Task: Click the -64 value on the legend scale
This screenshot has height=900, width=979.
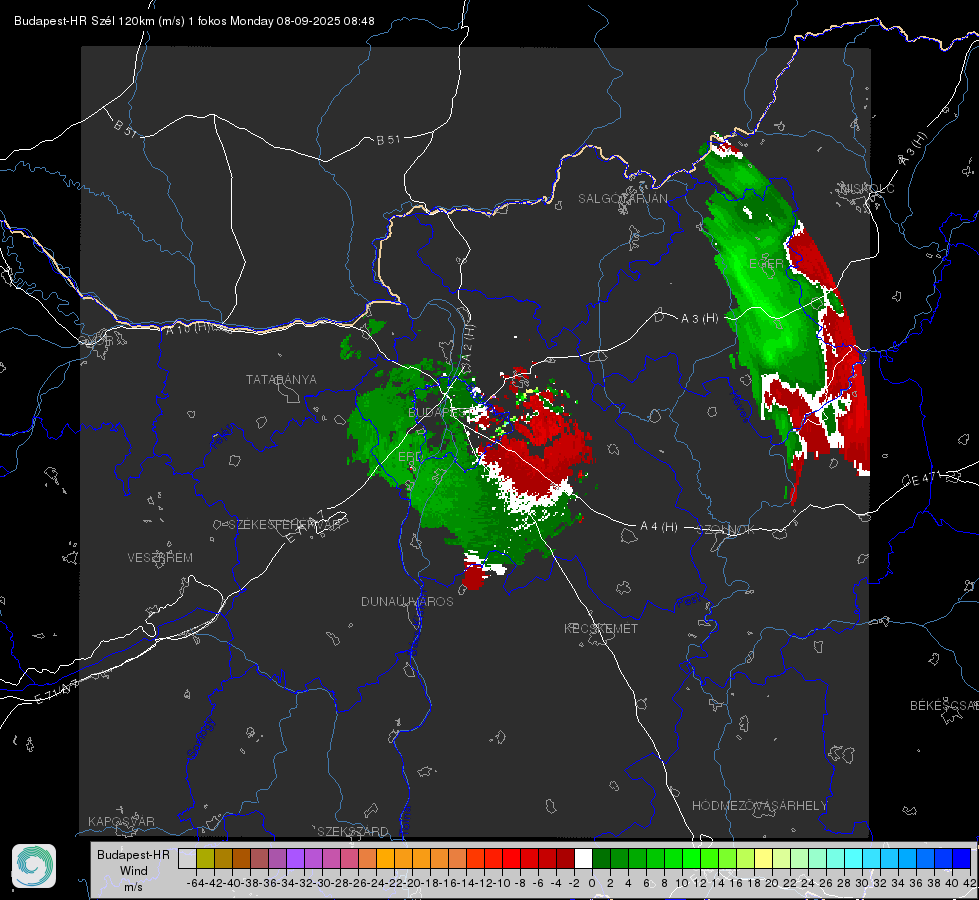Action: (195, 883)
